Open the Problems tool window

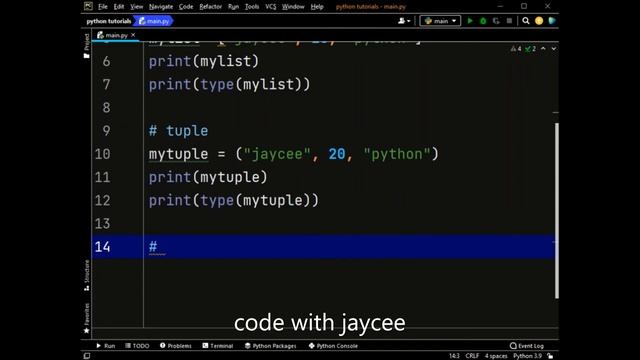[176, 346]
